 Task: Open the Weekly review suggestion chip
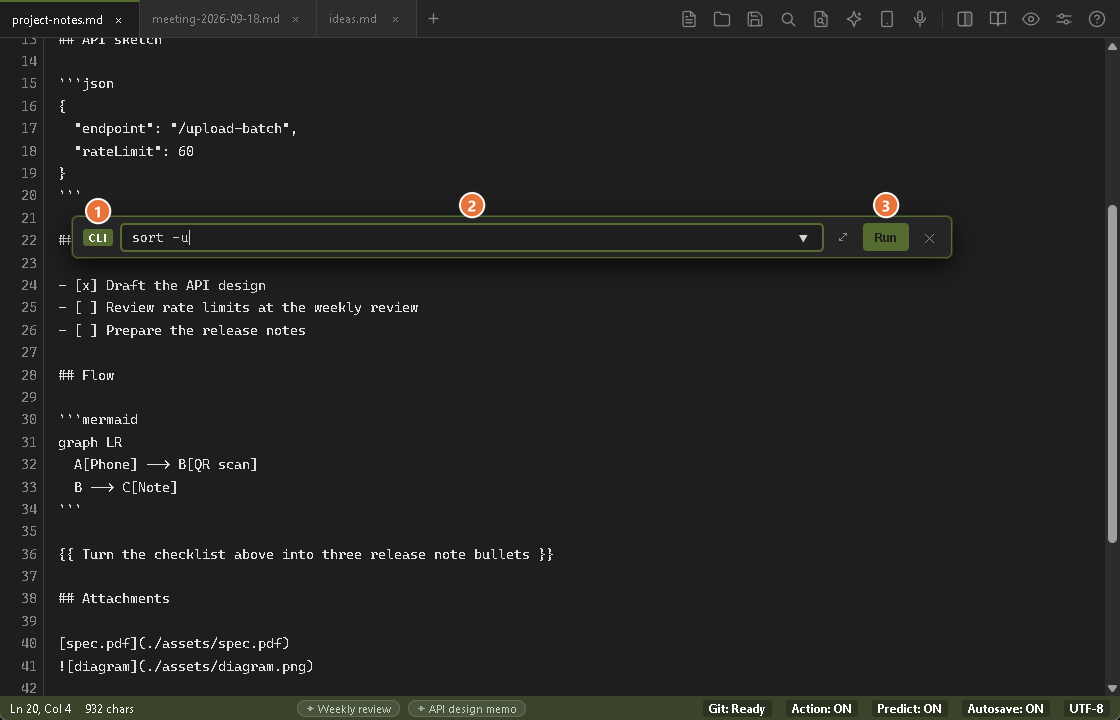click(349, 709)
